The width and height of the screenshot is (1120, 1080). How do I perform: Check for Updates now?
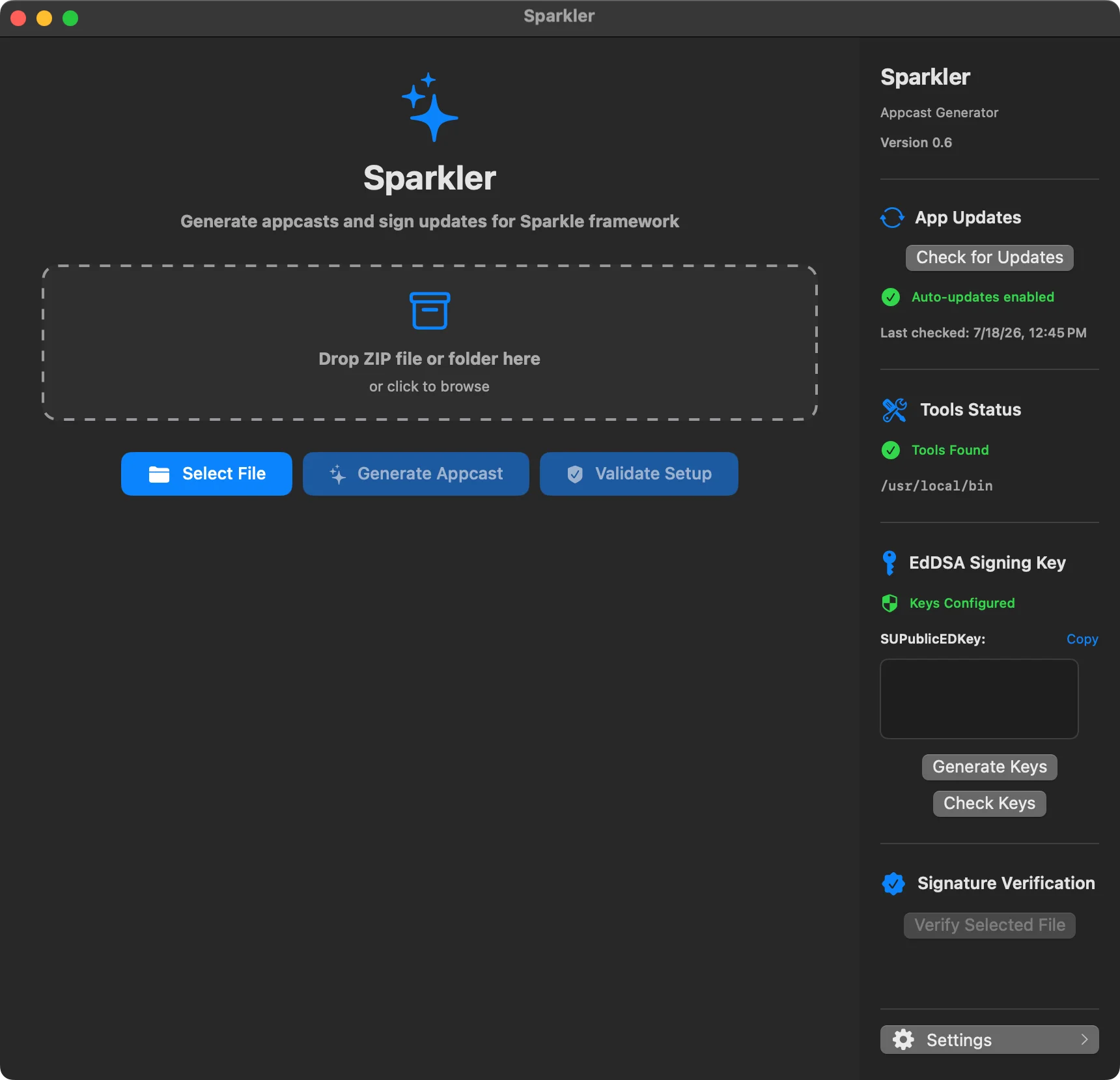(x=990, y=257)
